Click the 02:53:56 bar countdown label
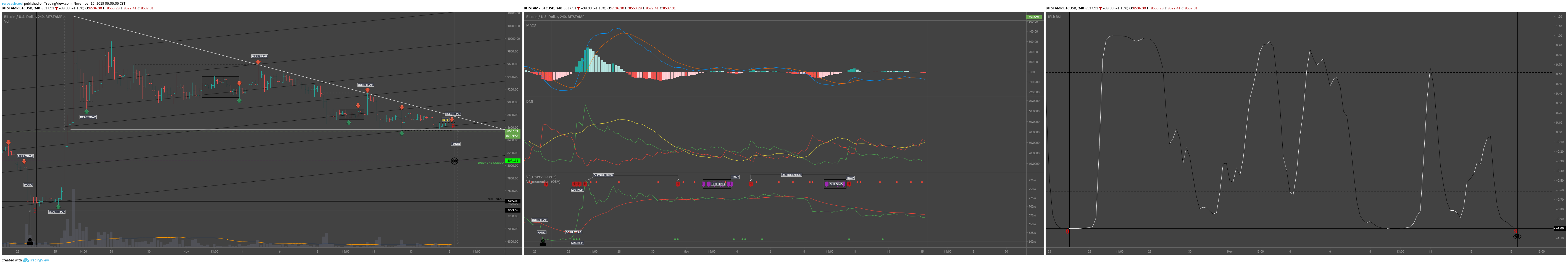 512,136
